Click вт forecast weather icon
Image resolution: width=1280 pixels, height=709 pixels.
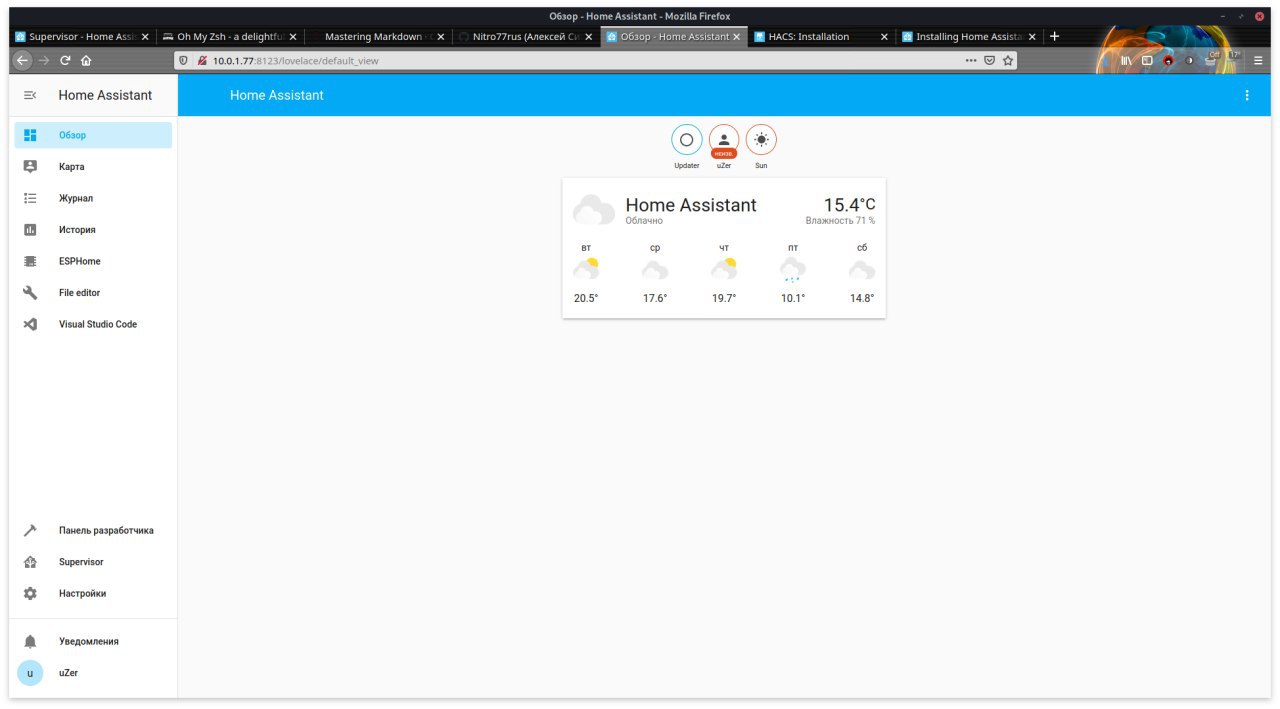[x=586, y=269]
